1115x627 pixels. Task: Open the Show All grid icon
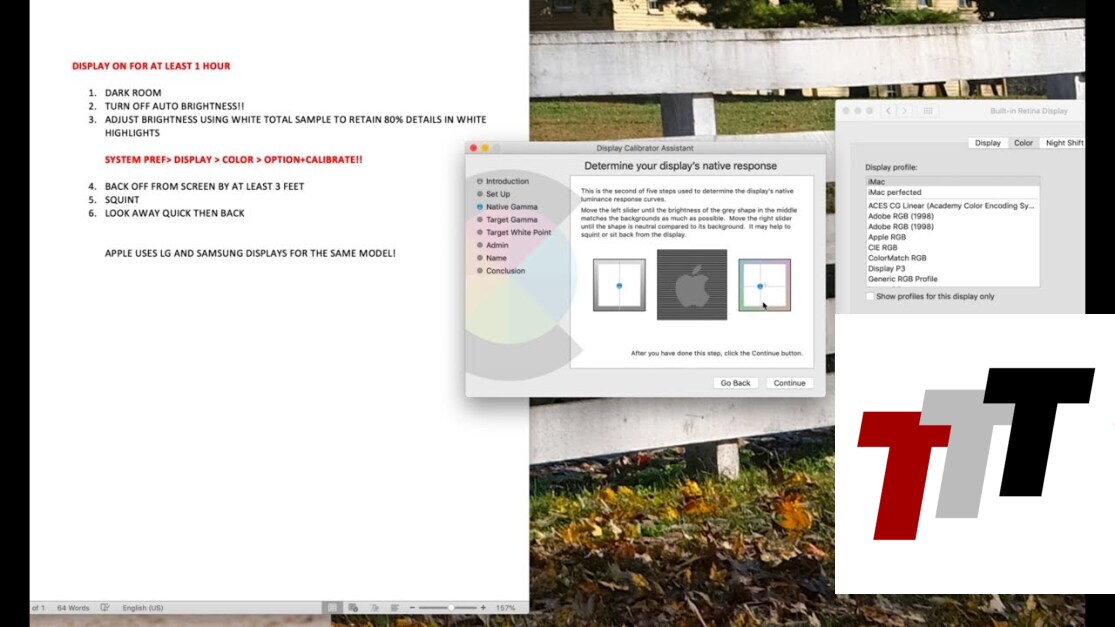928,111
